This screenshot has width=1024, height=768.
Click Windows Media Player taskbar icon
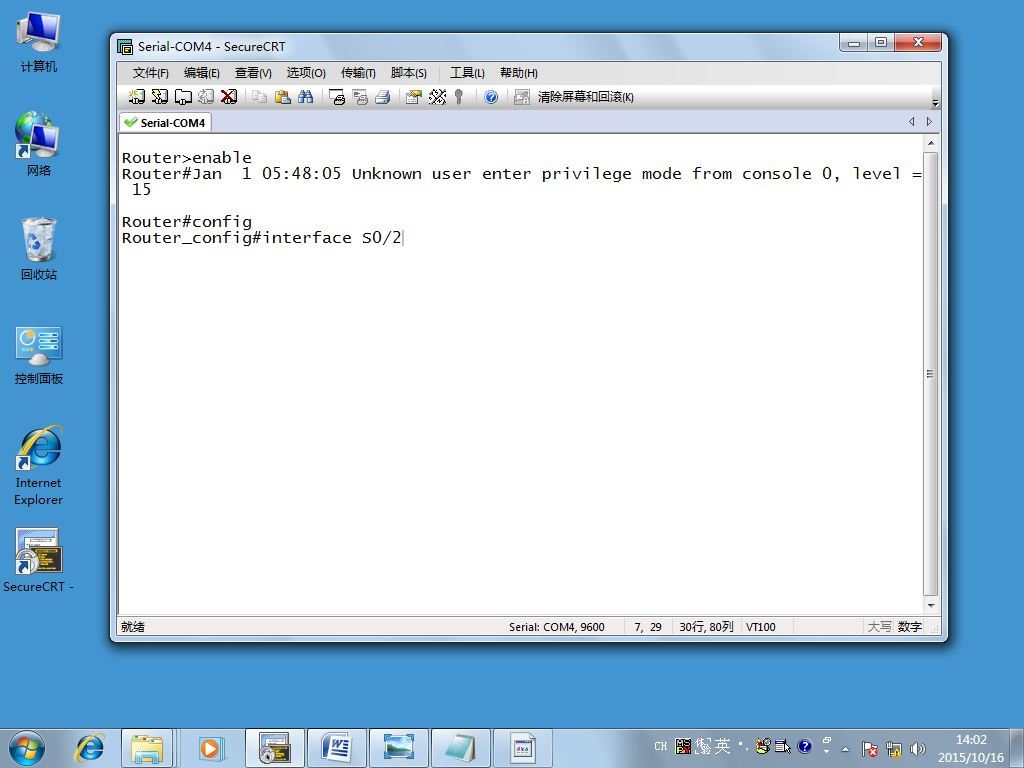coord(210,748)
